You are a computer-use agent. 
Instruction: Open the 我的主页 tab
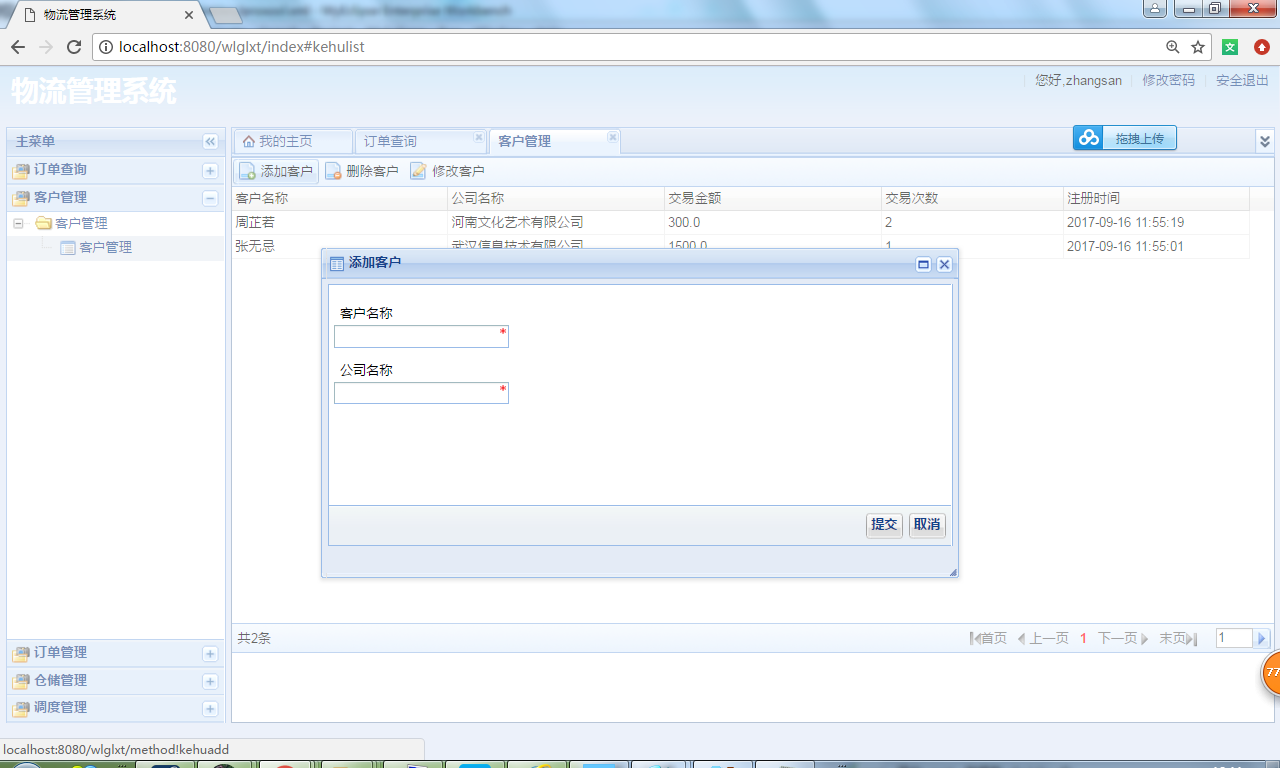point(290,140)
